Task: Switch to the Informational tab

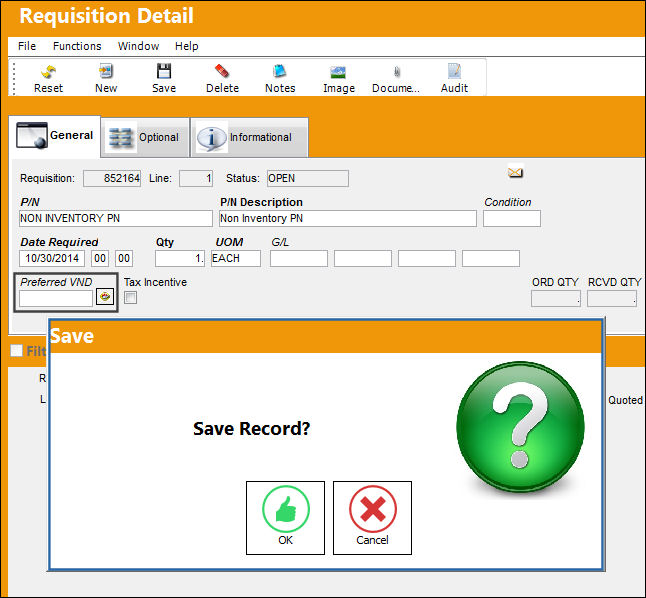Action: (x=249, y=138)
